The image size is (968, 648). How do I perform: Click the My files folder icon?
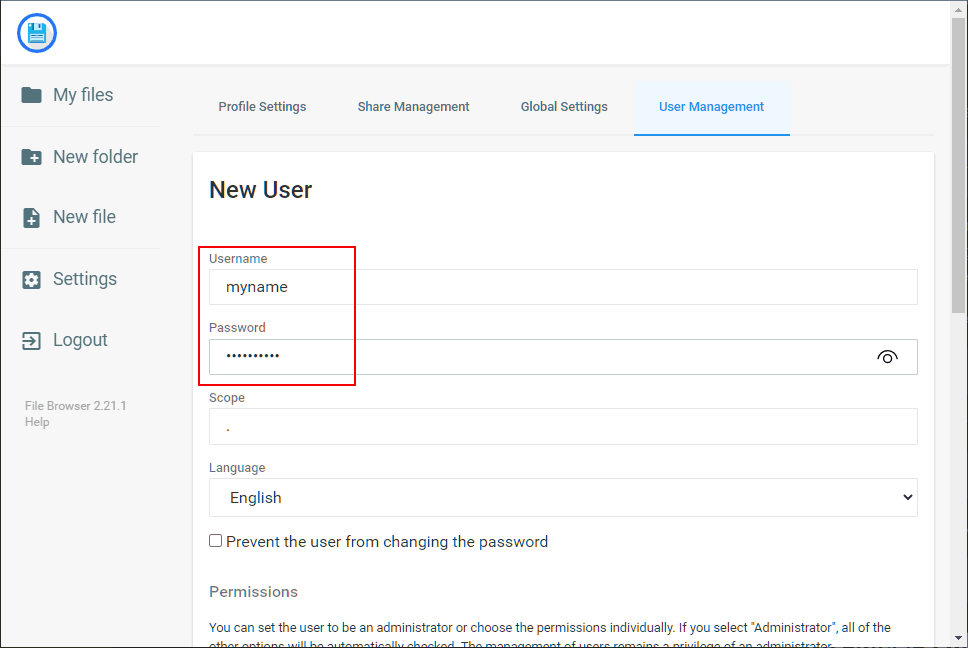click(x=32, y=95)
